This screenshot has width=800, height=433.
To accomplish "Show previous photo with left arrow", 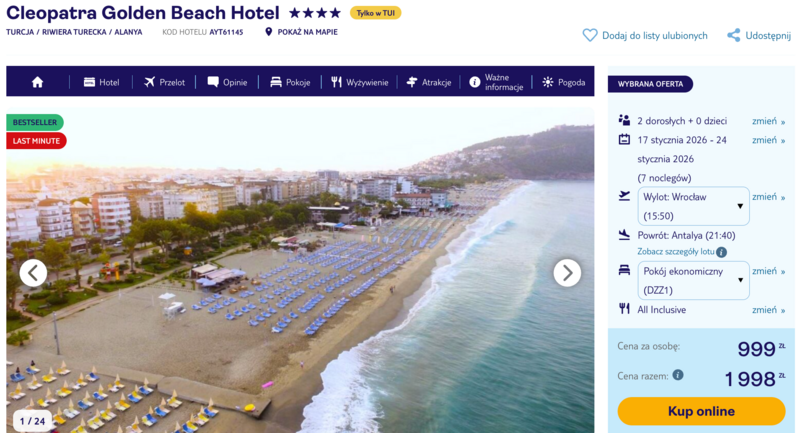I will [33, 272].
